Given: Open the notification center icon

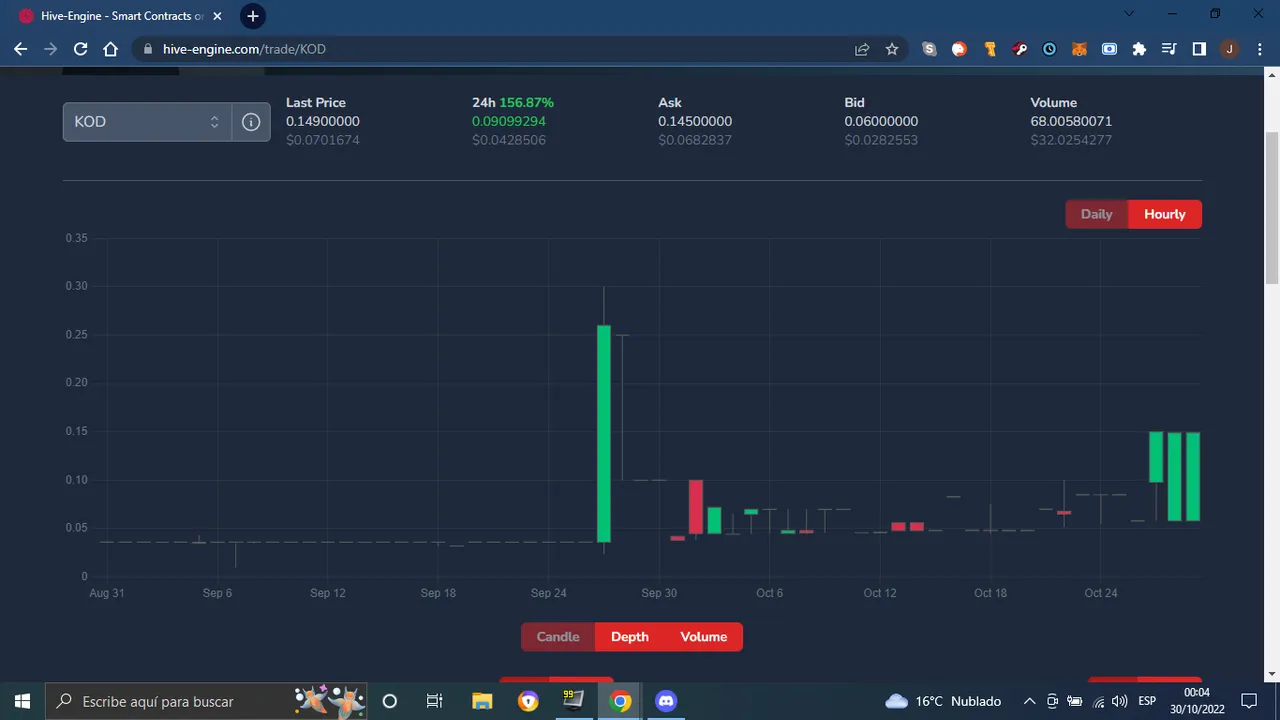Looking at the screenshot, I should [1248, 701].
